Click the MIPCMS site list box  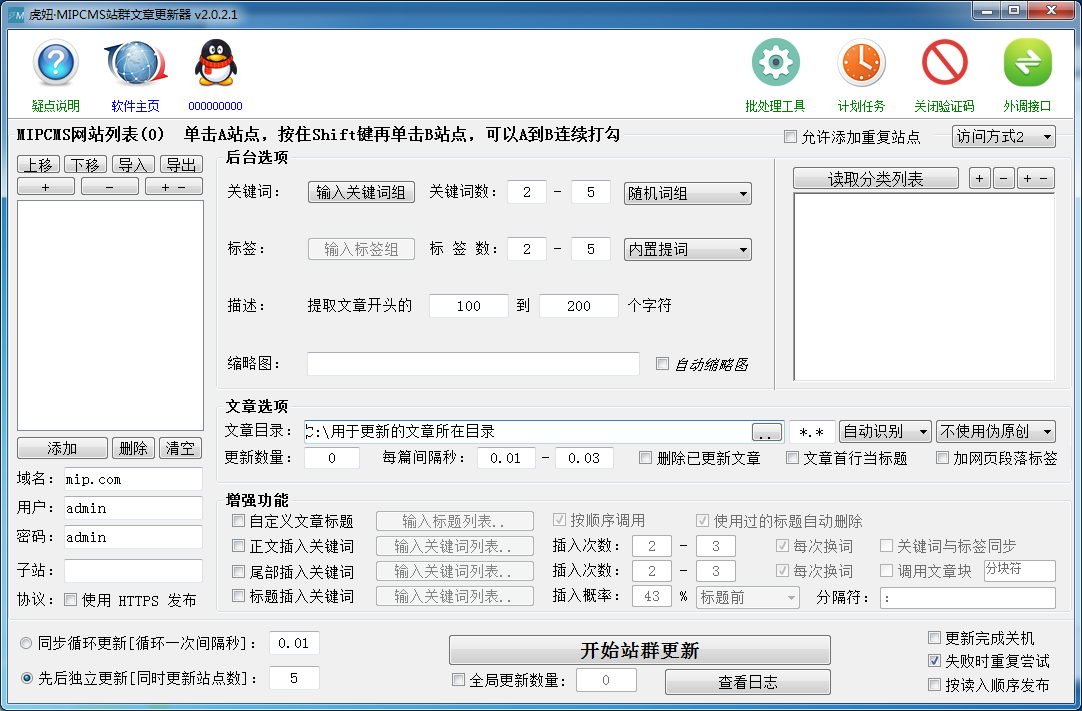point(110,315)
